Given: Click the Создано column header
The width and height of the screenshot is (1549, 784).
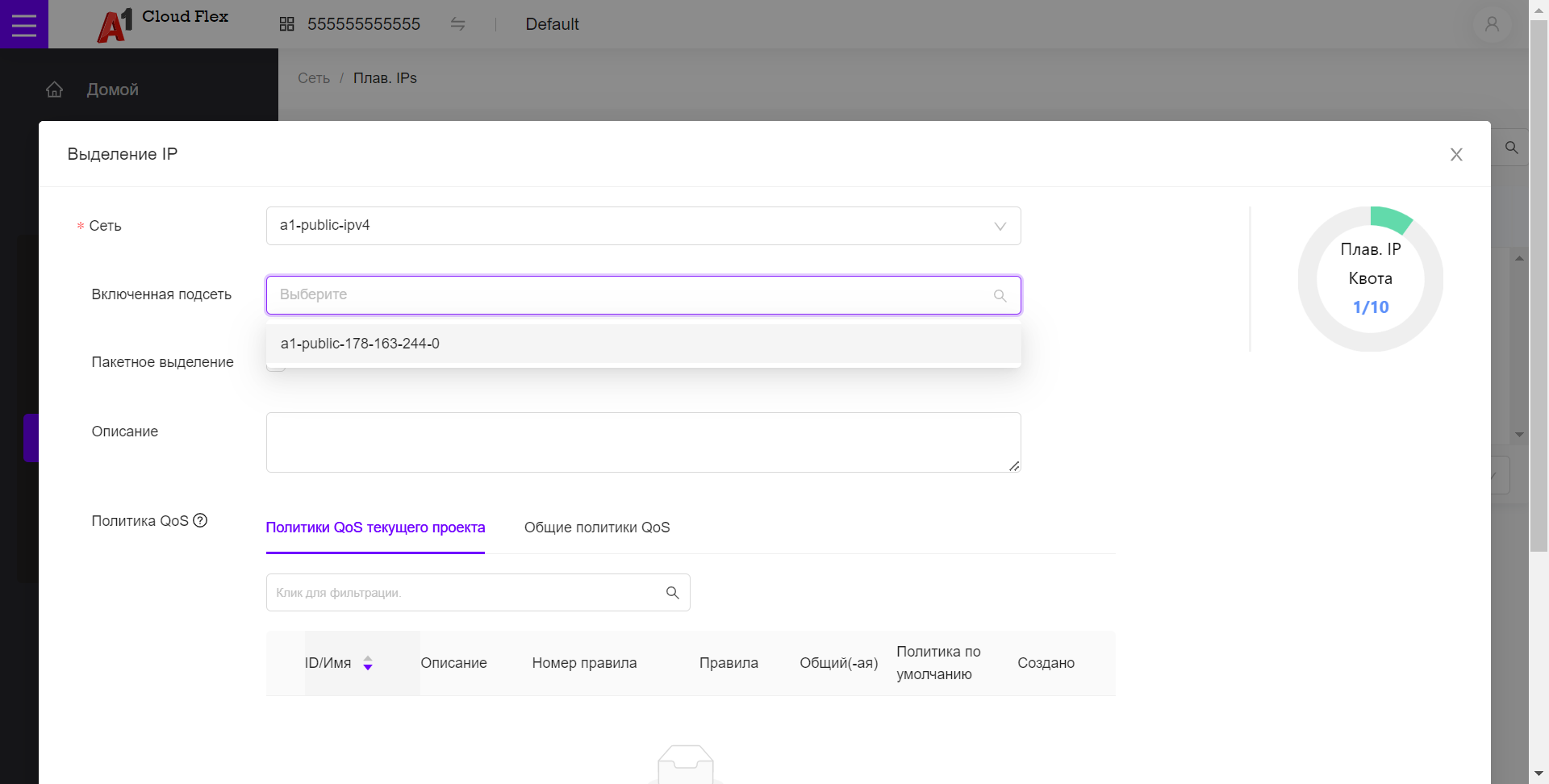Looking at the screenshot, I should (x=1046, y=663).
